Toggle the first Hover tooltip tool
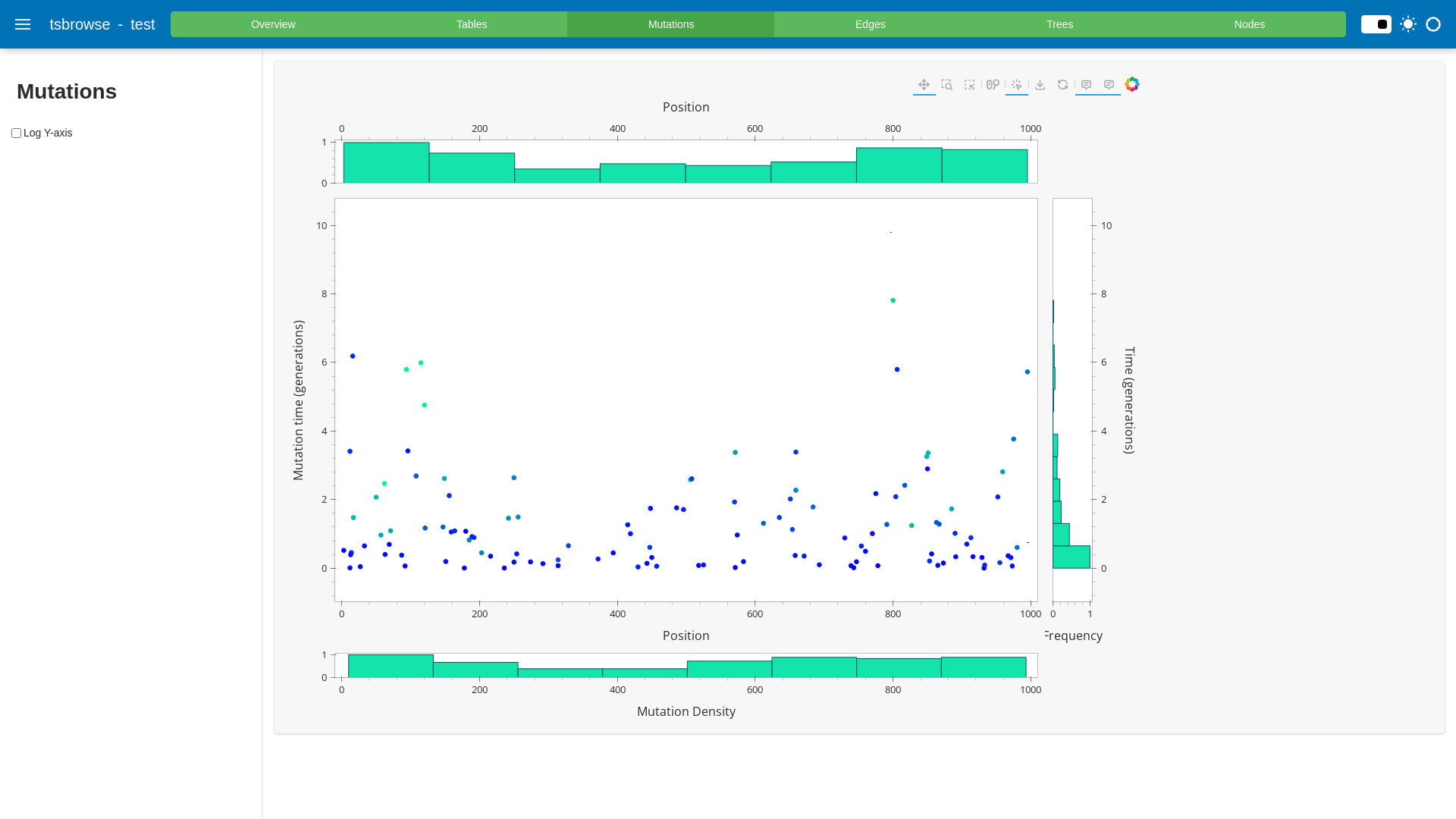This screenshot has width=1456, height=819. [x=1086, y=85]
